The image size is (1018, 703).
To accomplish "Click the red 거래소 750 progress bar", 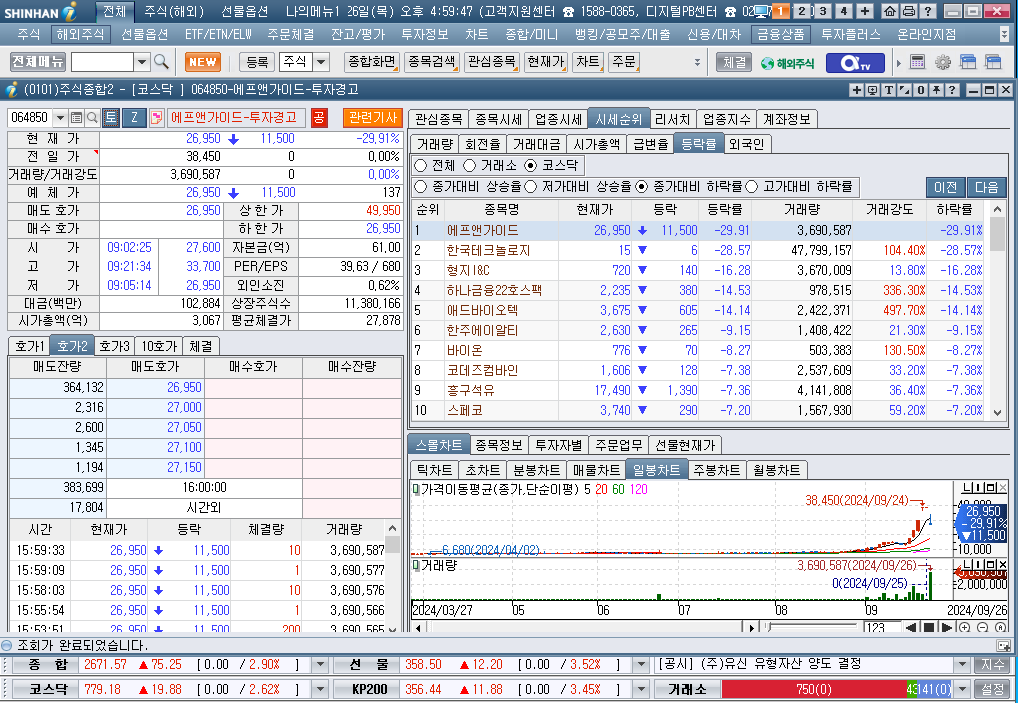I will 813,689.
